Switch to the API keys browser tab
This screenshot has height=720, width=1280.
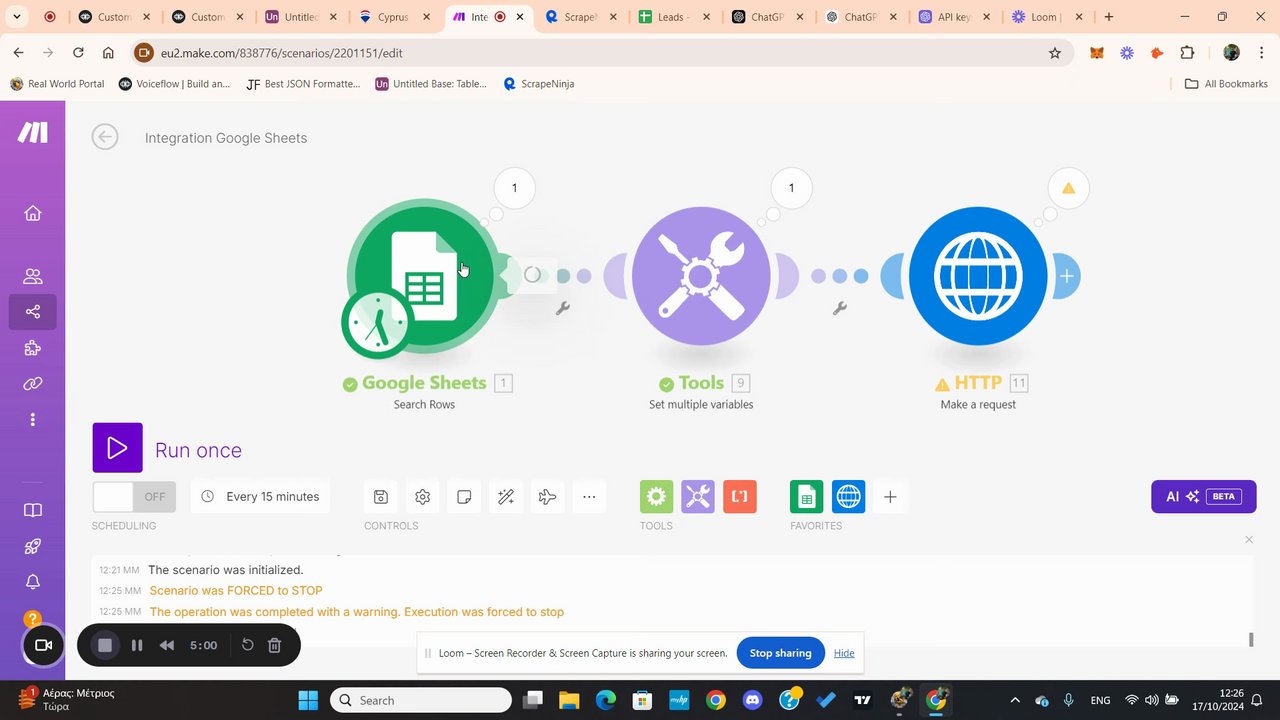pos(954,17)
